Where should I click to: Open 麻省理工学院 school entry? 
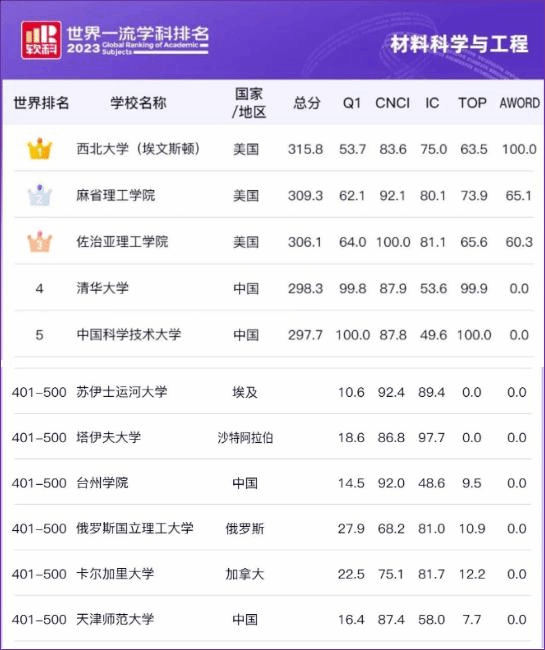[116, 195]
